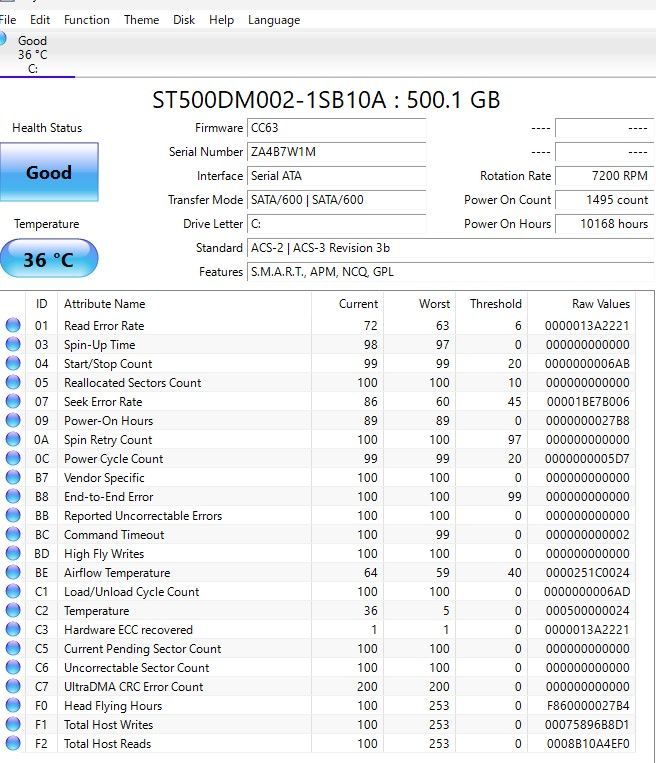
Task: Open the Help menu
Action: click(221, 20)
